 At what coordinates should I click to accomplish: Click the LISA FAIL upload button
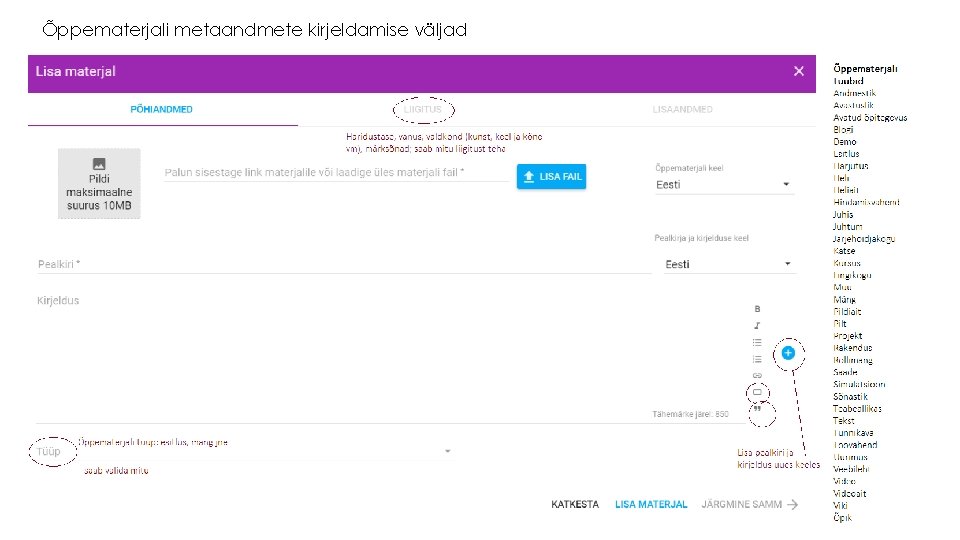point(551,176)
